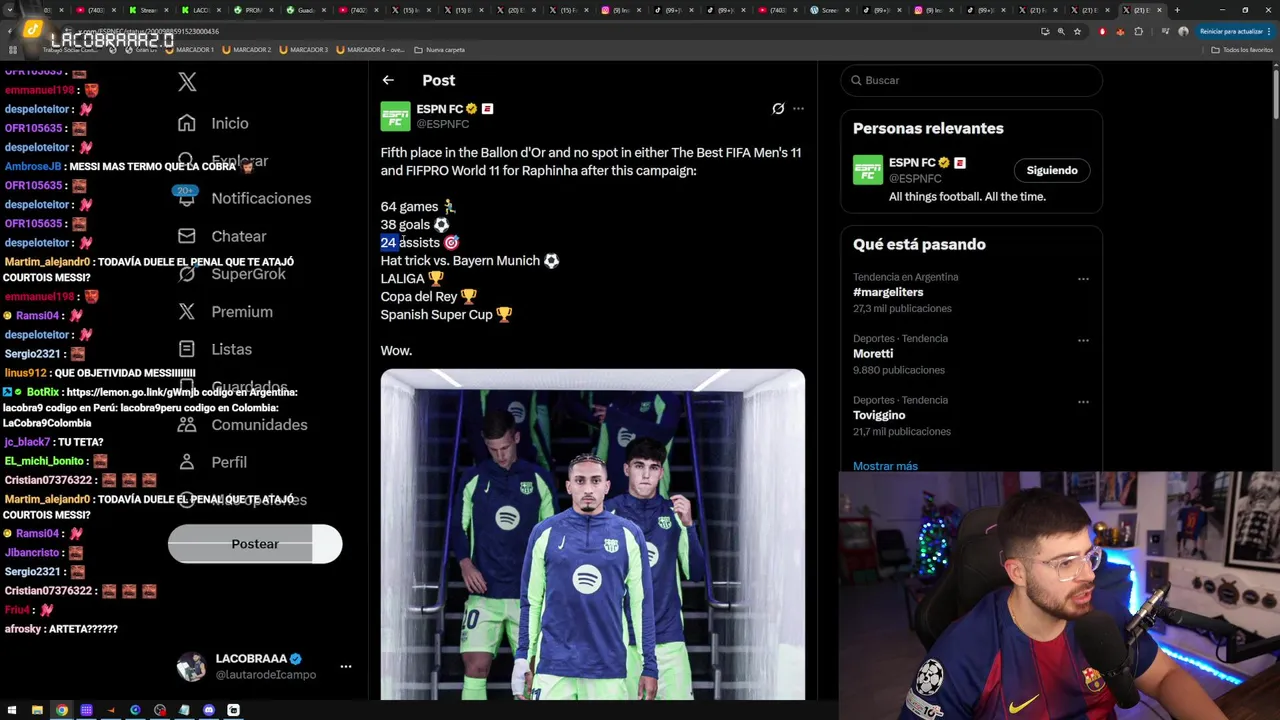Screen dimensions: 1280x720
Task: Open Todos los favoritos folder
Action: tap(1242, 49)
